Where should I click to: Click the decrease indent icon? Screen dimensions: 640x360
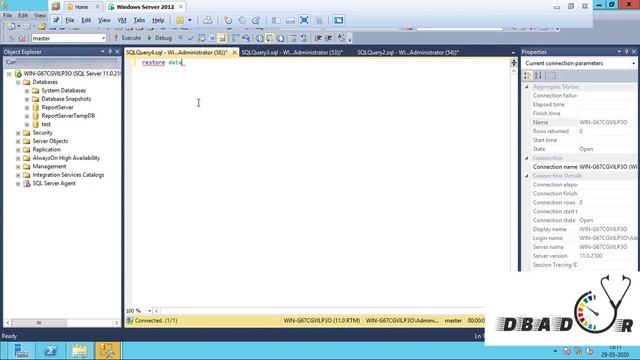[x=318, y=38]
